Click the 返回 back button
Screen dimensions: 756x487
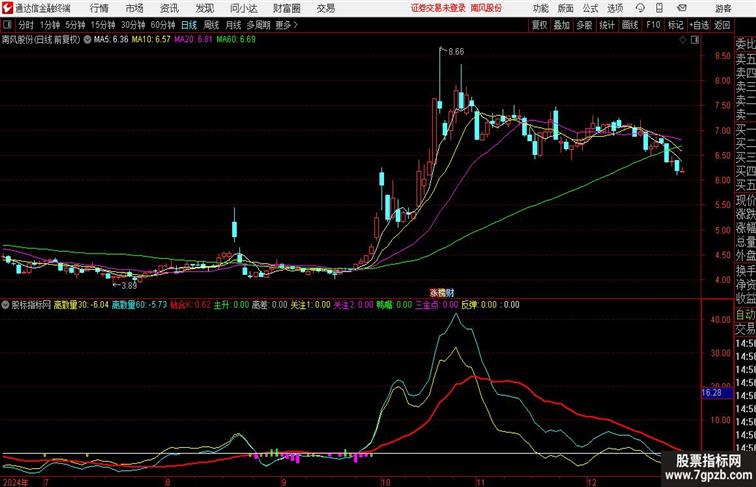722,25
